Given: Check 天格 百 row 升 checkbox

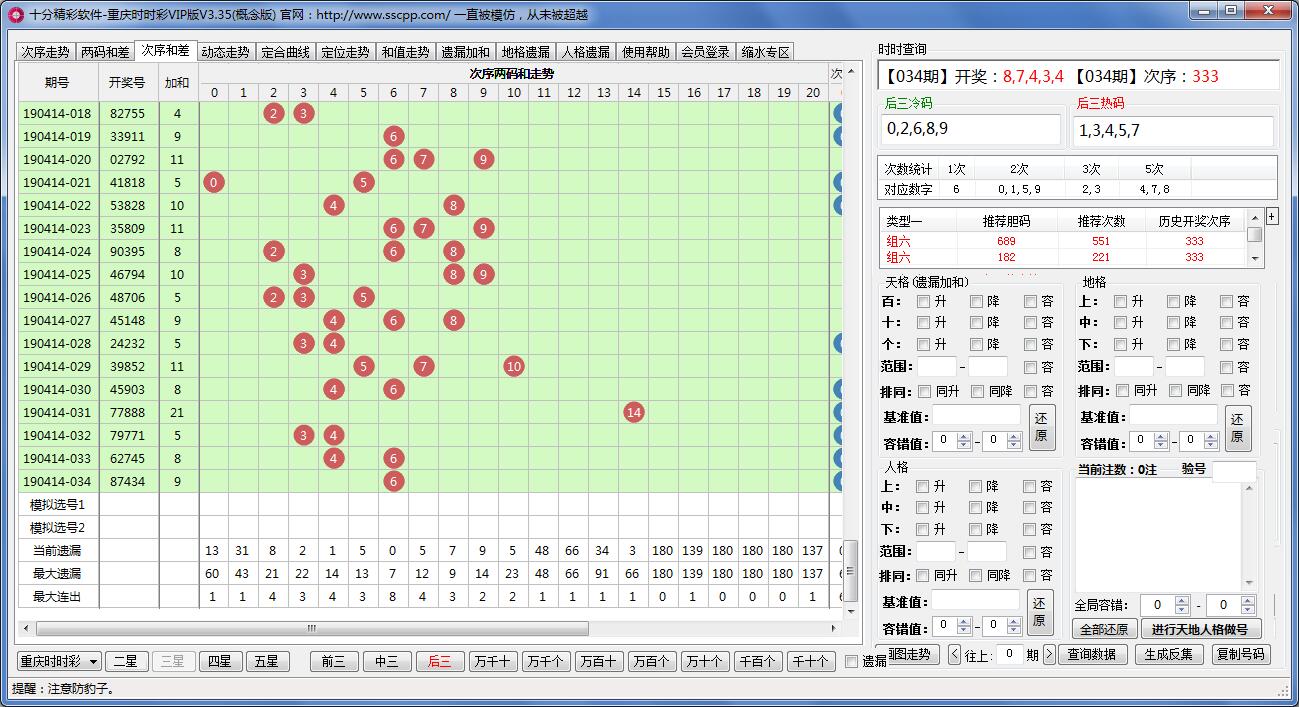Looking at the screenshot, I should coord(924,301).
